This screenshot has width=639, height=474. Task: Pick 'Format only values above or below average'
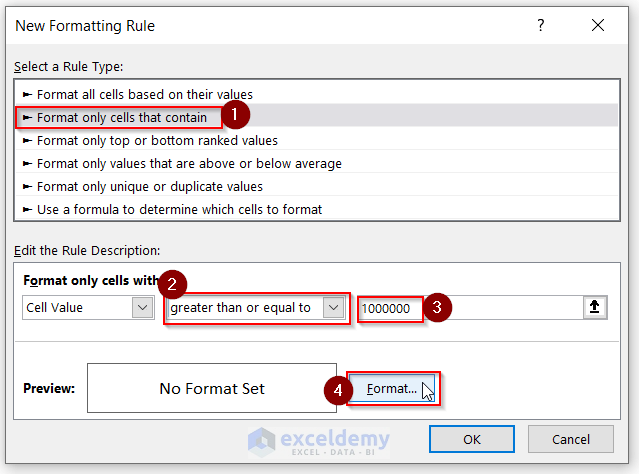[x=189, y=163]
